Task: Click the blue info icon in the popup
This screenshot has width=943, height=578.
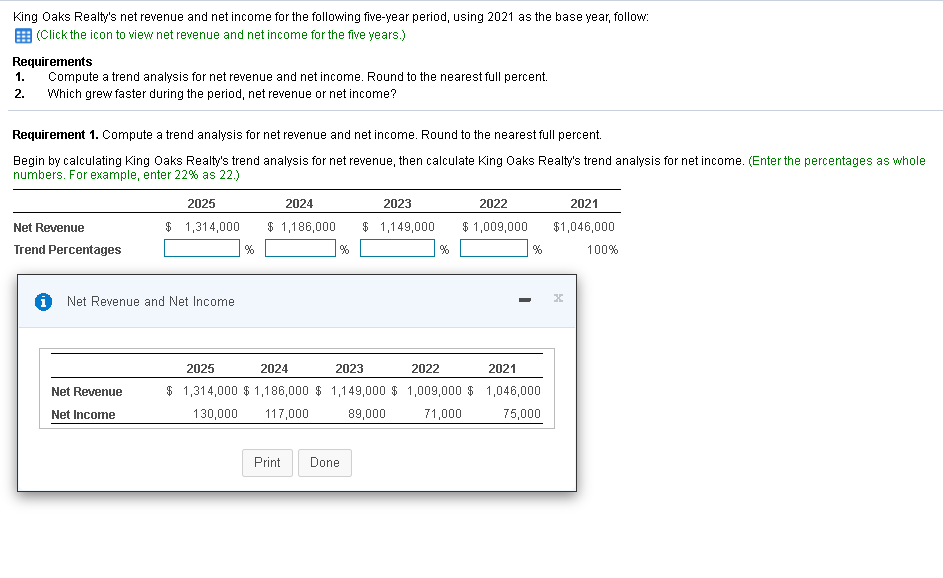Action: tap(43, 301)
